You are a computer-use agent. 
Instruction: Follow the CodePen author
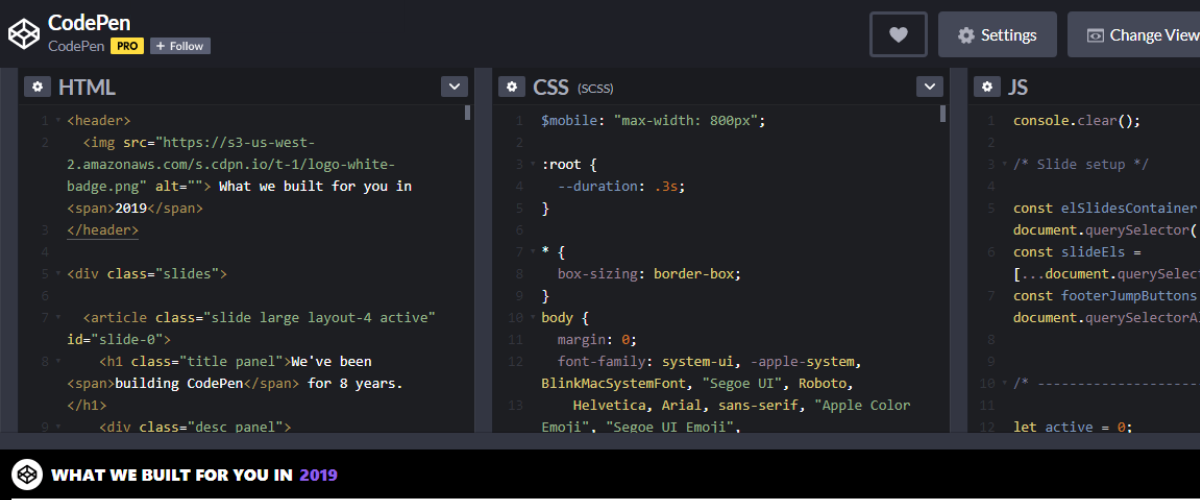click(x=180, y=46)
